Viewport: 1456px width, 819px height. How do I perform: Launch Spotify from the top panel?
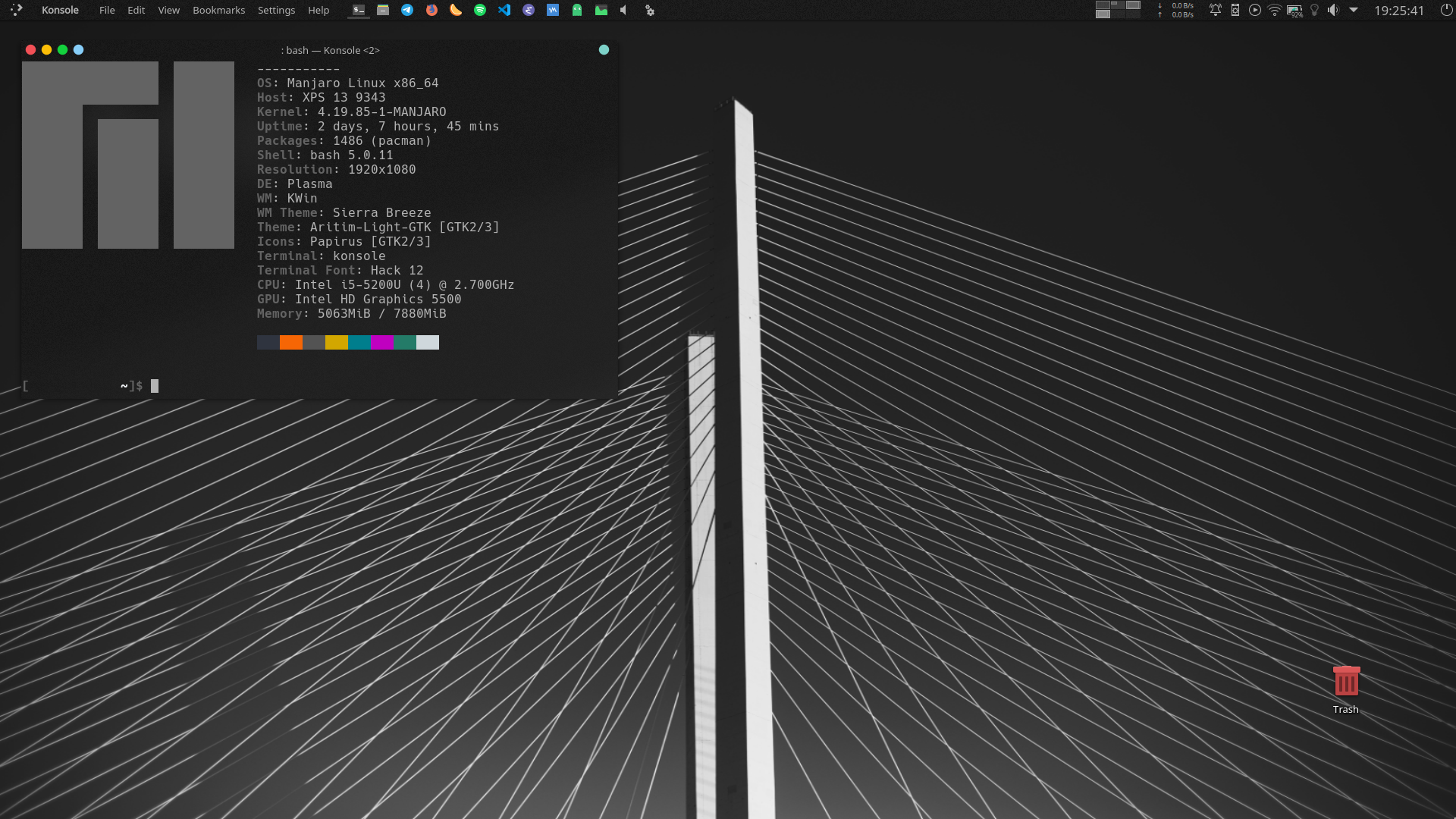click(480, 10)
